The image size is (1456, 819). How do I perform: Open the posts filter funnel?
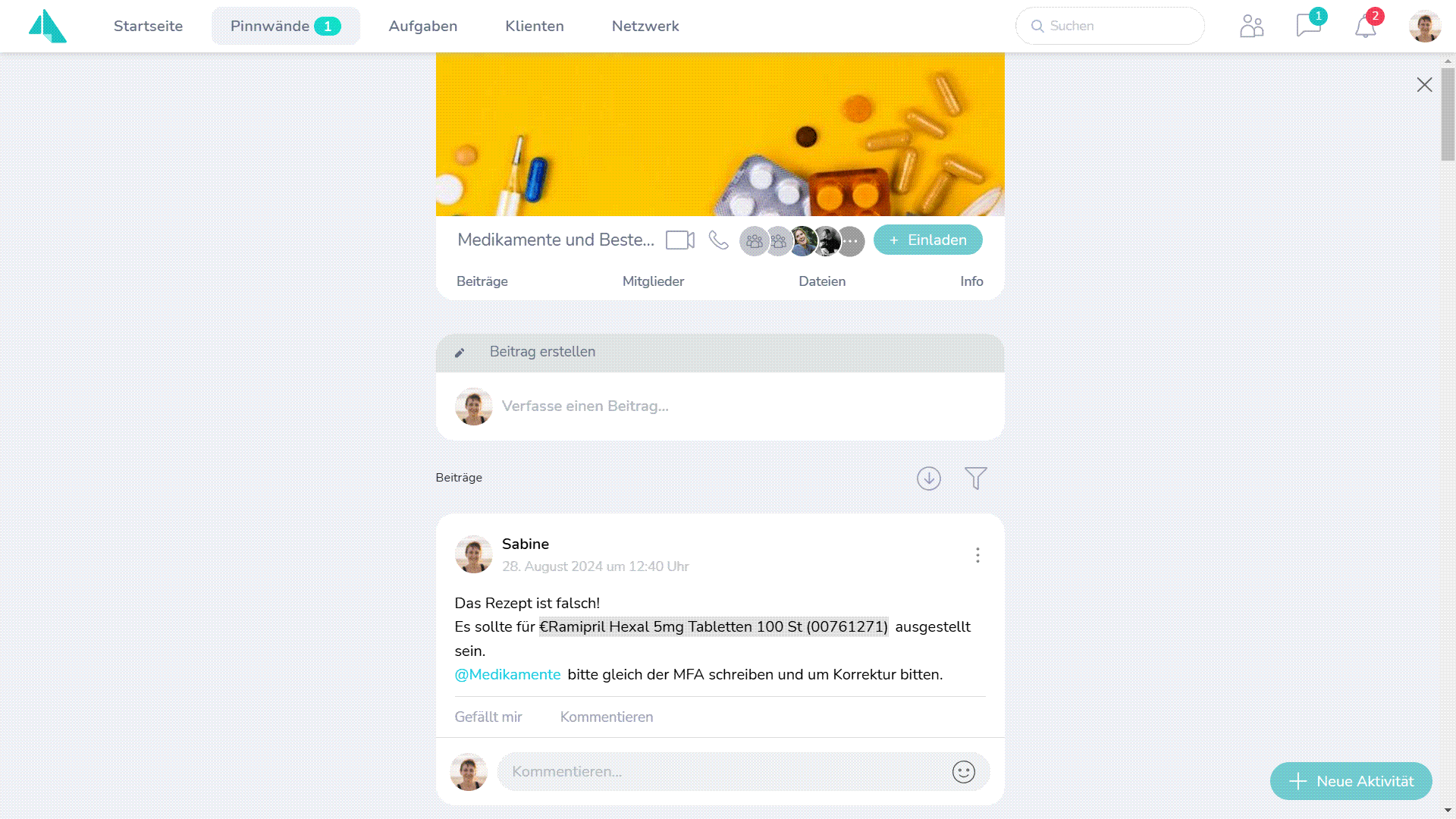pos(976,479)
